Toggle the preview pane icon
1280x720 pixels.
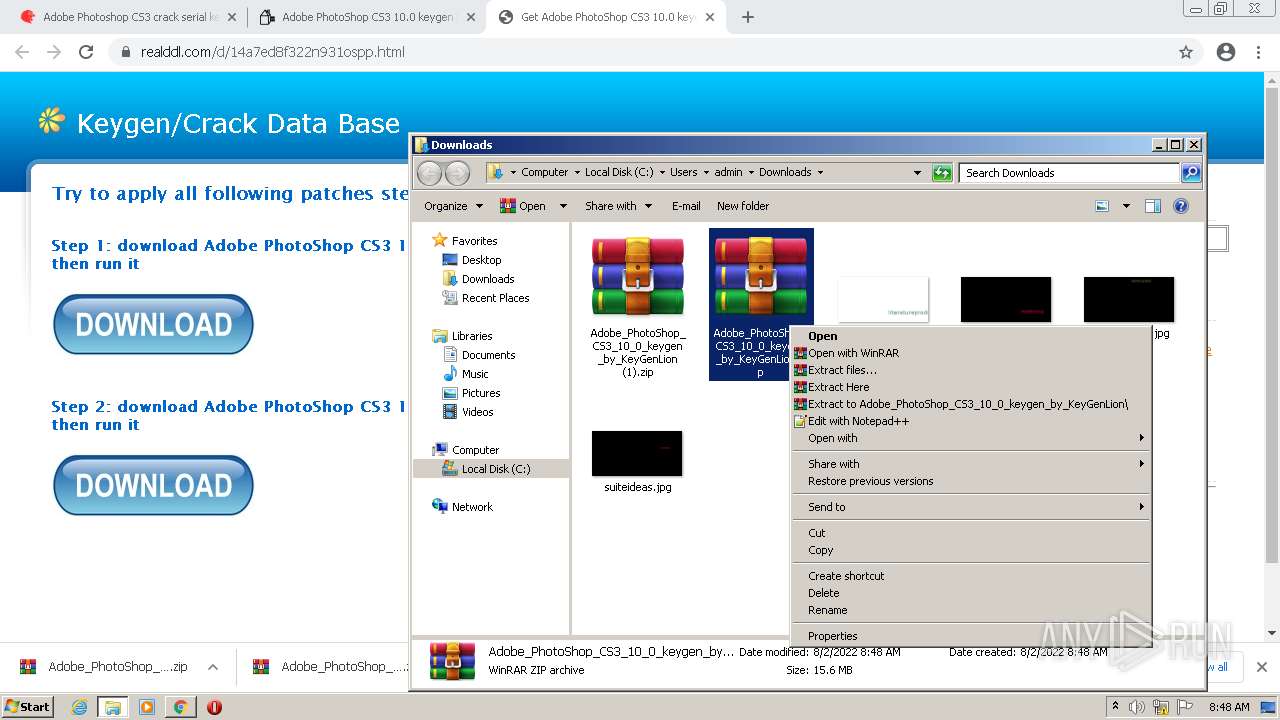(x=1152, y=206)
